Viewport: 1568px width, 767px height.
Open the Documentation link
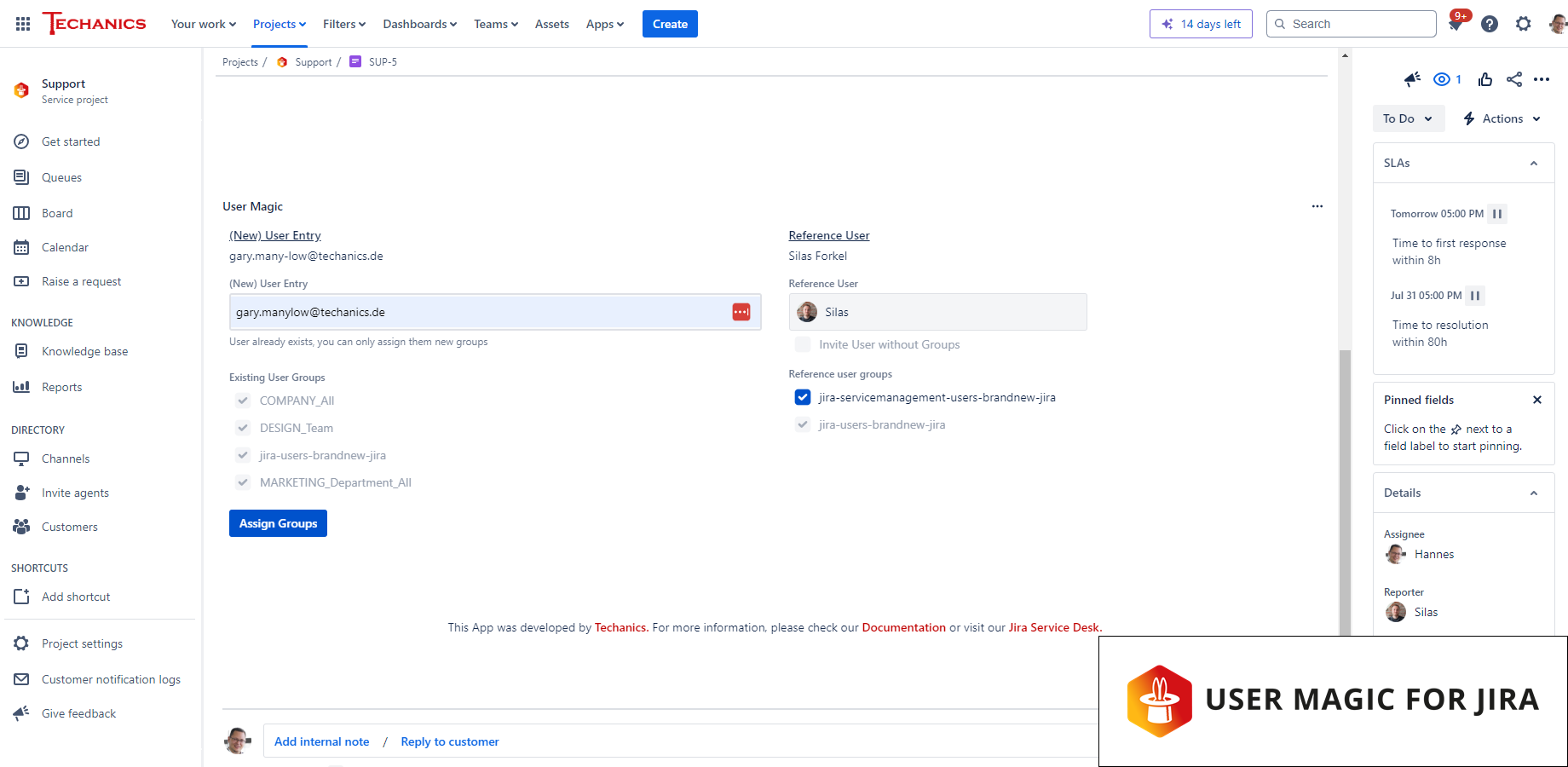[903, 627]
